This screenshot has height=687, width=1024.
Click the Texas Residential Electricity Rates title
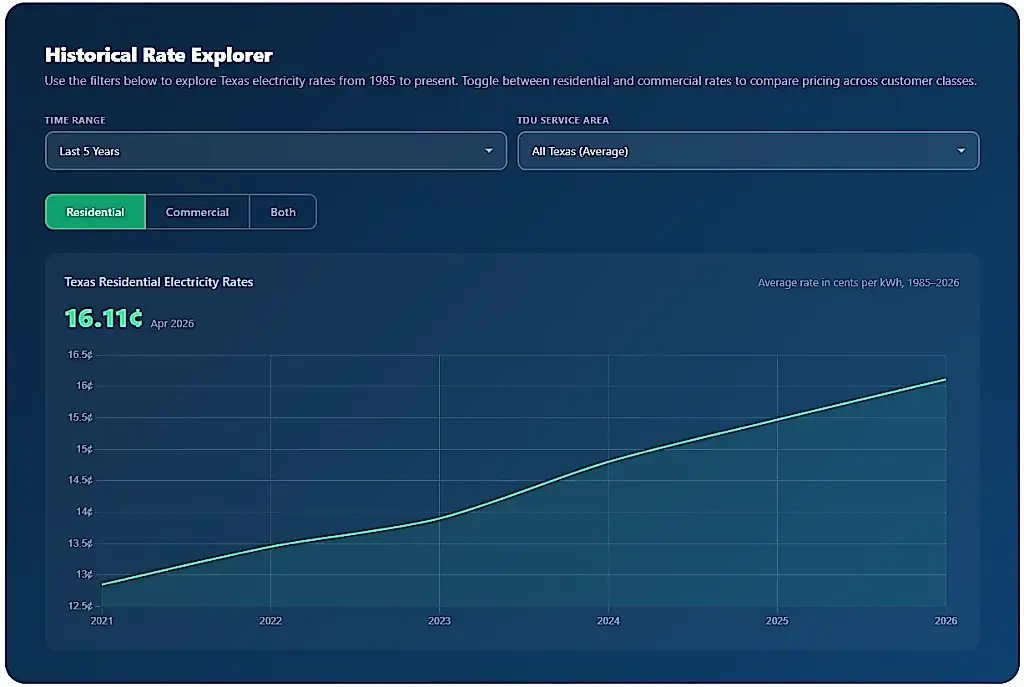(159, 281)
